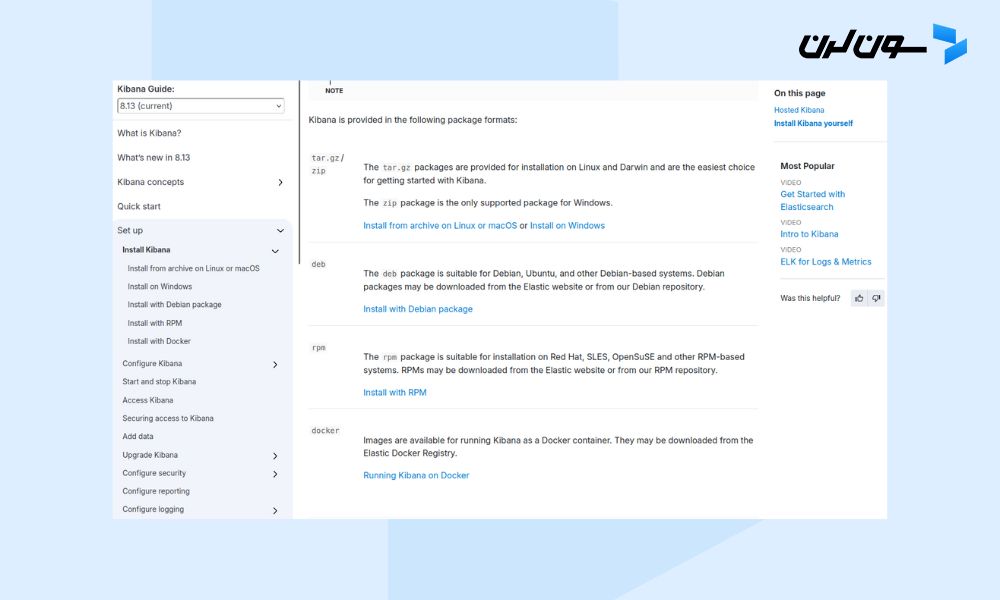Expand the Configure Kibana chevron
The height and width of the screenshot is (600, 1000).
click(275, 365)
